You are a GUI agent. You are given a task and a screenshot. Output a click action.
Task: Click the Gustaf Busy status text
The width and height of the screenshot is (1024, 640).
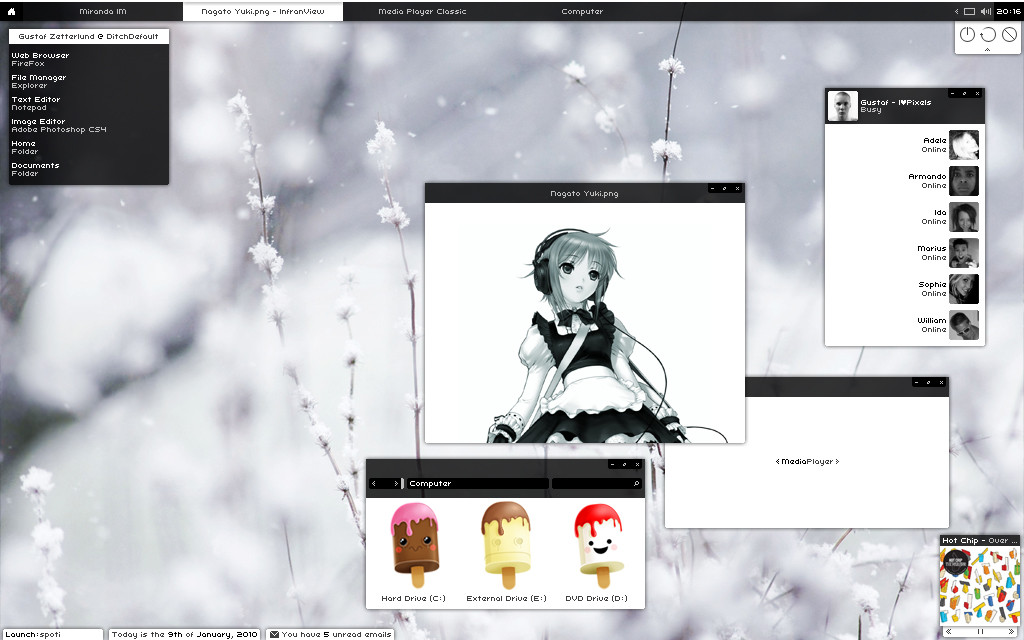point(871,110)
